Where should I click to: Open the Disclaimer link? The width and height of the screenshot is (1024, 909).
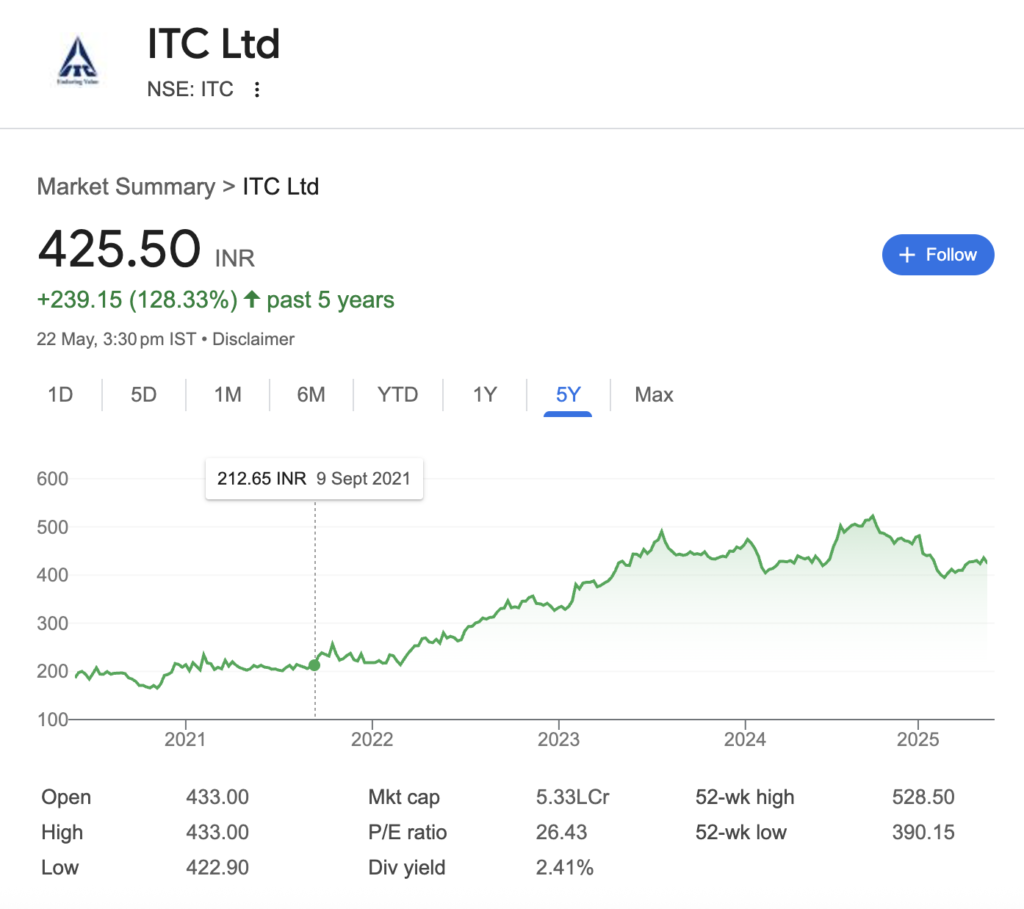(x=253, y=339)
